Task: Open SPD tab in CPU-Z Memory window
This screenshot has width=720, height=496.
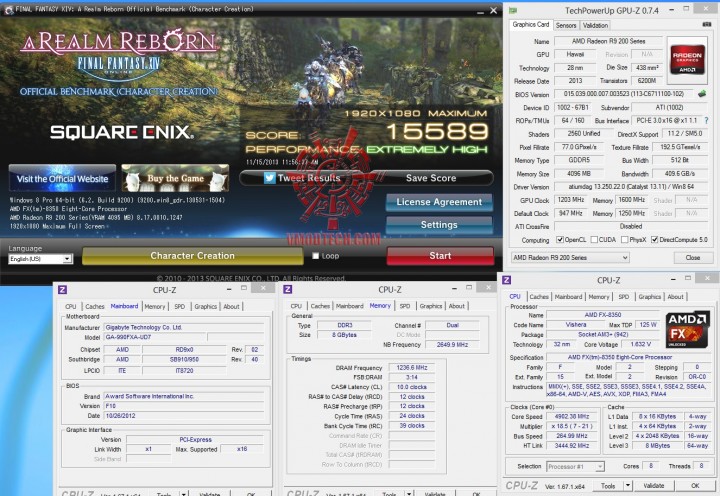Action: click(x=405, y=306)
